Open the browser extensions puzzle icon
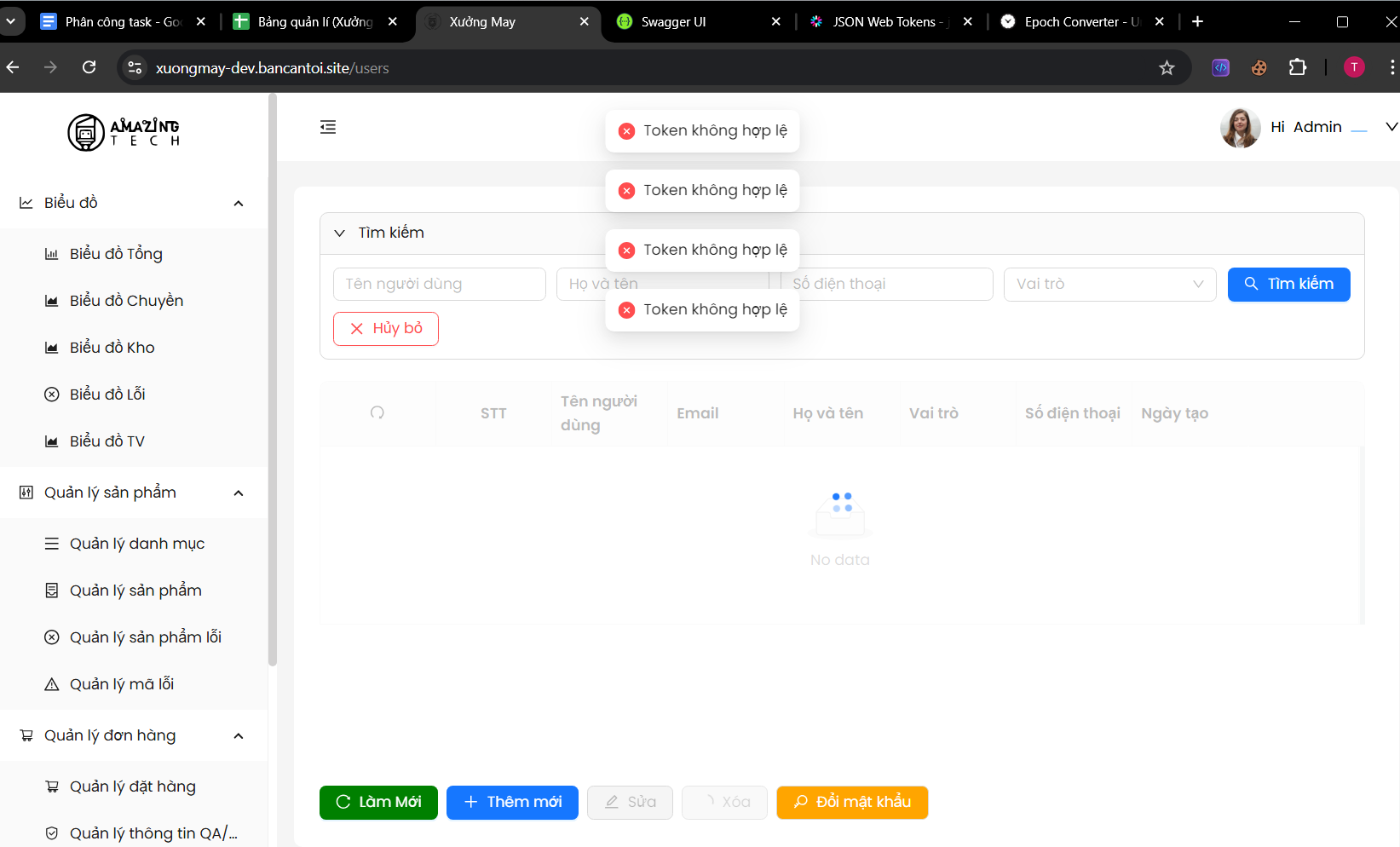Viewport: 1400px width, 847px height. tap(1297, 67)
